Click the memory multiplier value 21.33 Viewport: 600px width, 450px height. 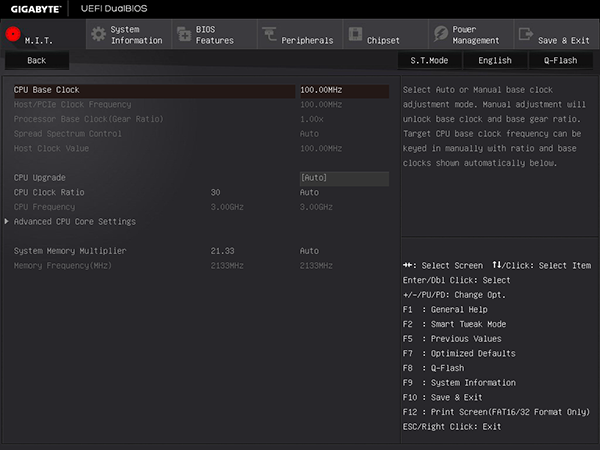[x=222, y=251]
